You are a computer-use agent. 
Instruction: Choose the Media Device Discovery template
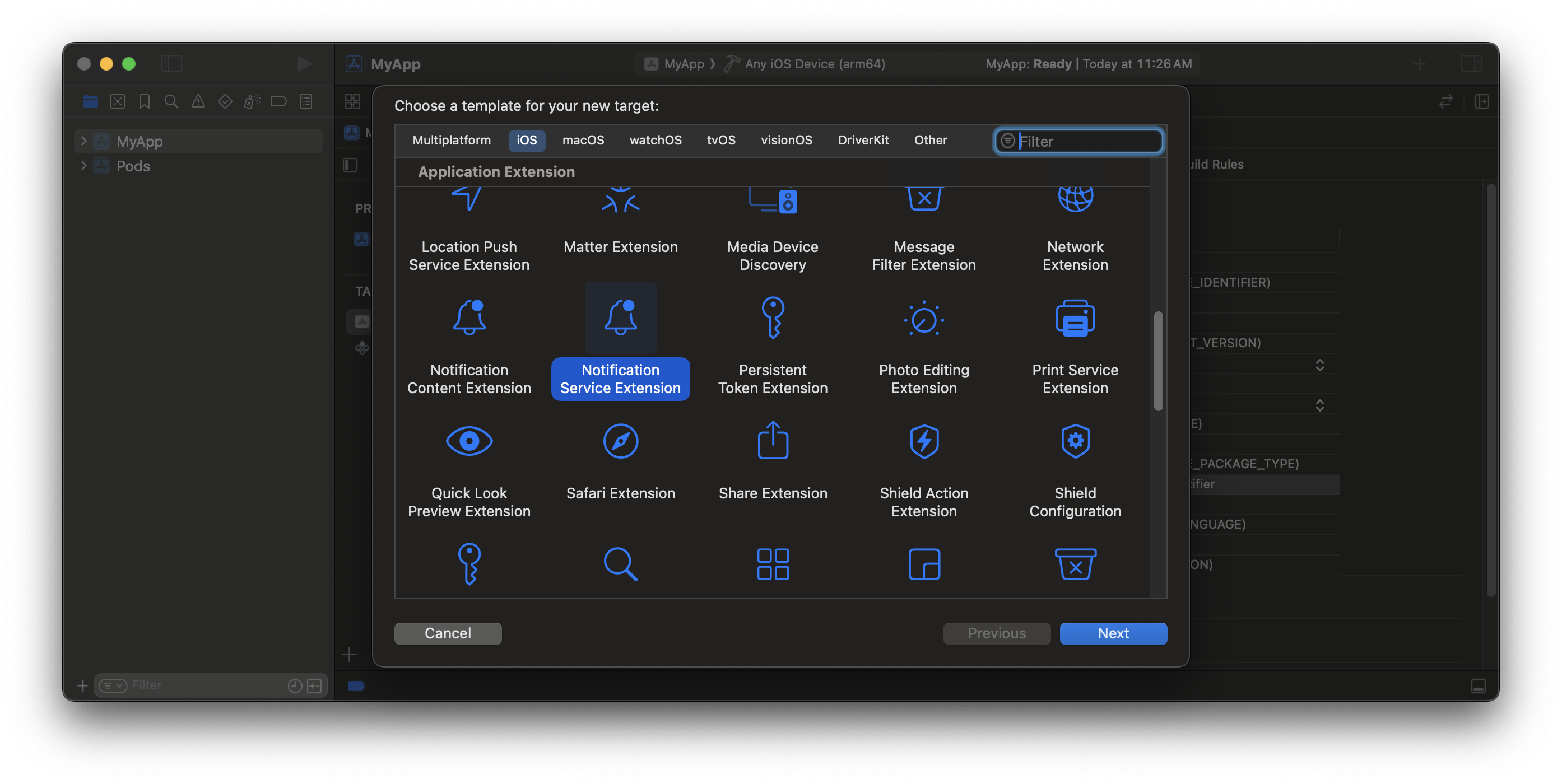[773, 231]
